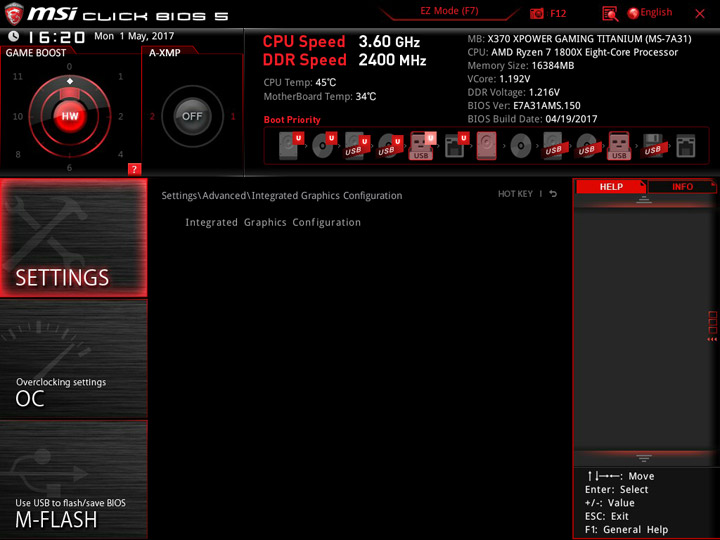
Task: Click the BIOS Build Date 04/19/2017 text
Action: pyautogui.click(x=532, y=119)
